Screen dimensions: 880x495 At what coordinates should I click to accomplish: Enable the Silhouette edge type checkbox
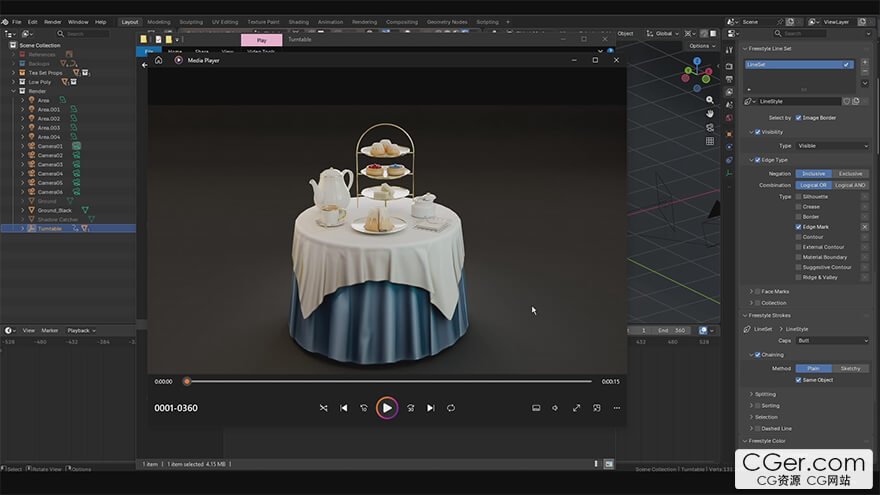point(798,197)
